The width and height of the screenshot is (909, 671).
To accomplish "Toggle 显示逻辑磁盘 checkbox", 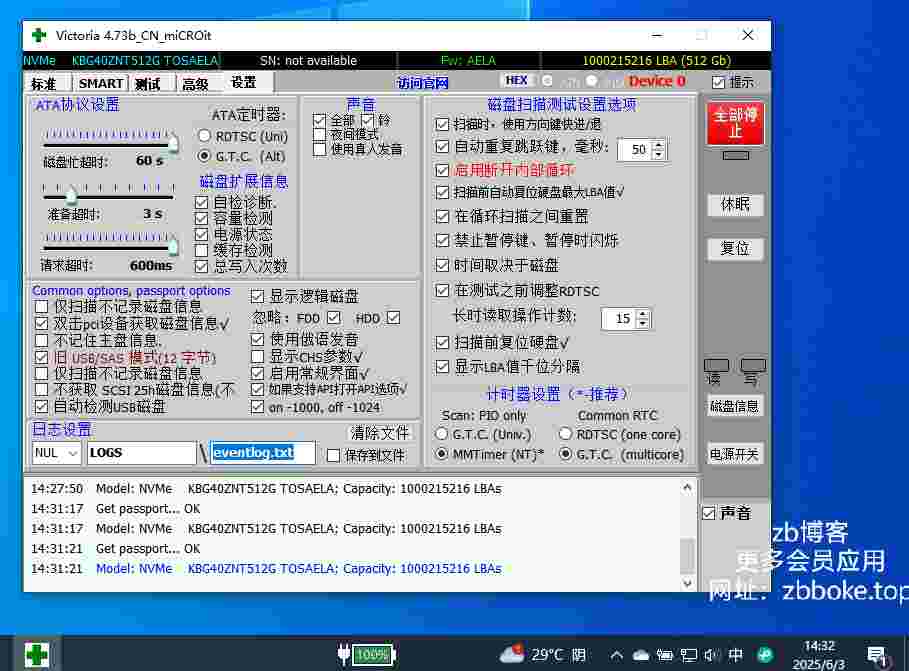I will coord(257,296).
